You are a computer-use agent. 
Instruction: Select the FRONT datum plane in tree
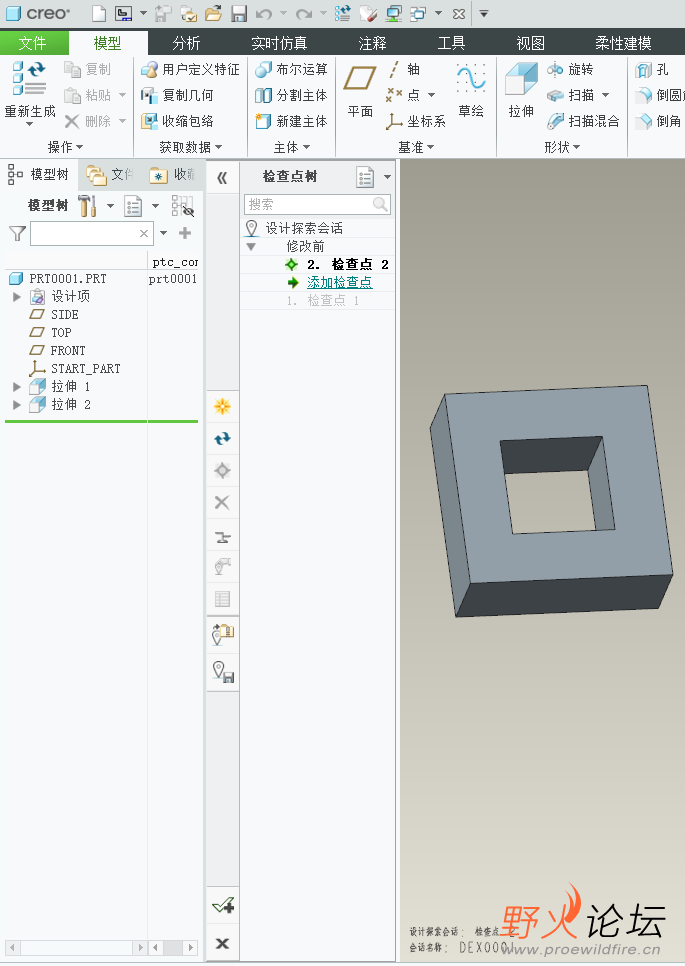(68, 351)
